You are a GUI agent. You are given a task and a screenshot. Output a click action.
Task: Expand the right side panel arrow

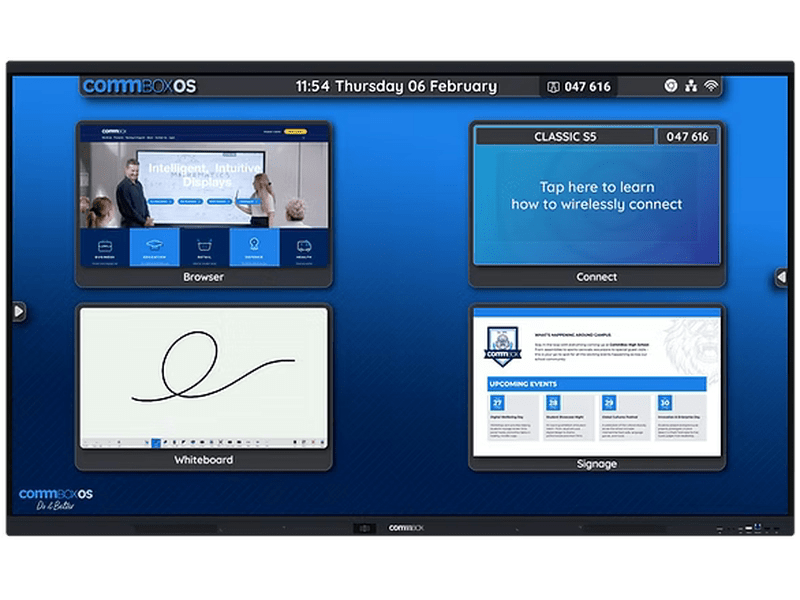pos(781,277)
